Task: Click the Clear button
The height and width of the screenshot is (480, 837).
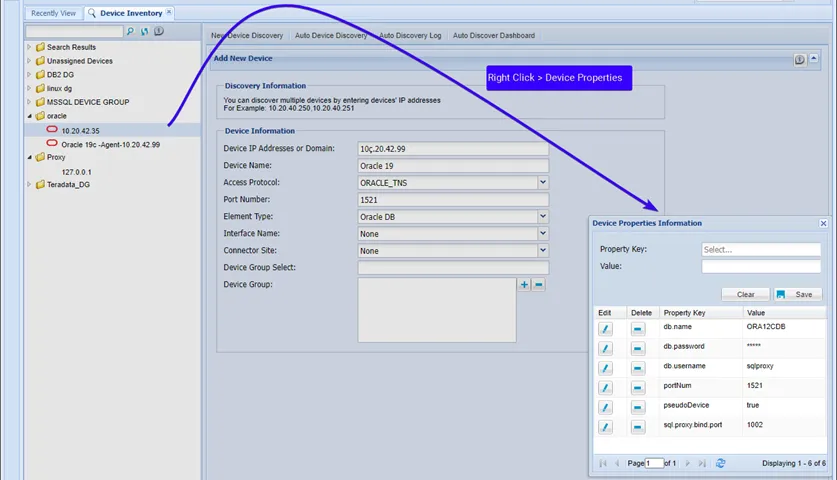Action: pyautogui.click(x=746, y=295)
